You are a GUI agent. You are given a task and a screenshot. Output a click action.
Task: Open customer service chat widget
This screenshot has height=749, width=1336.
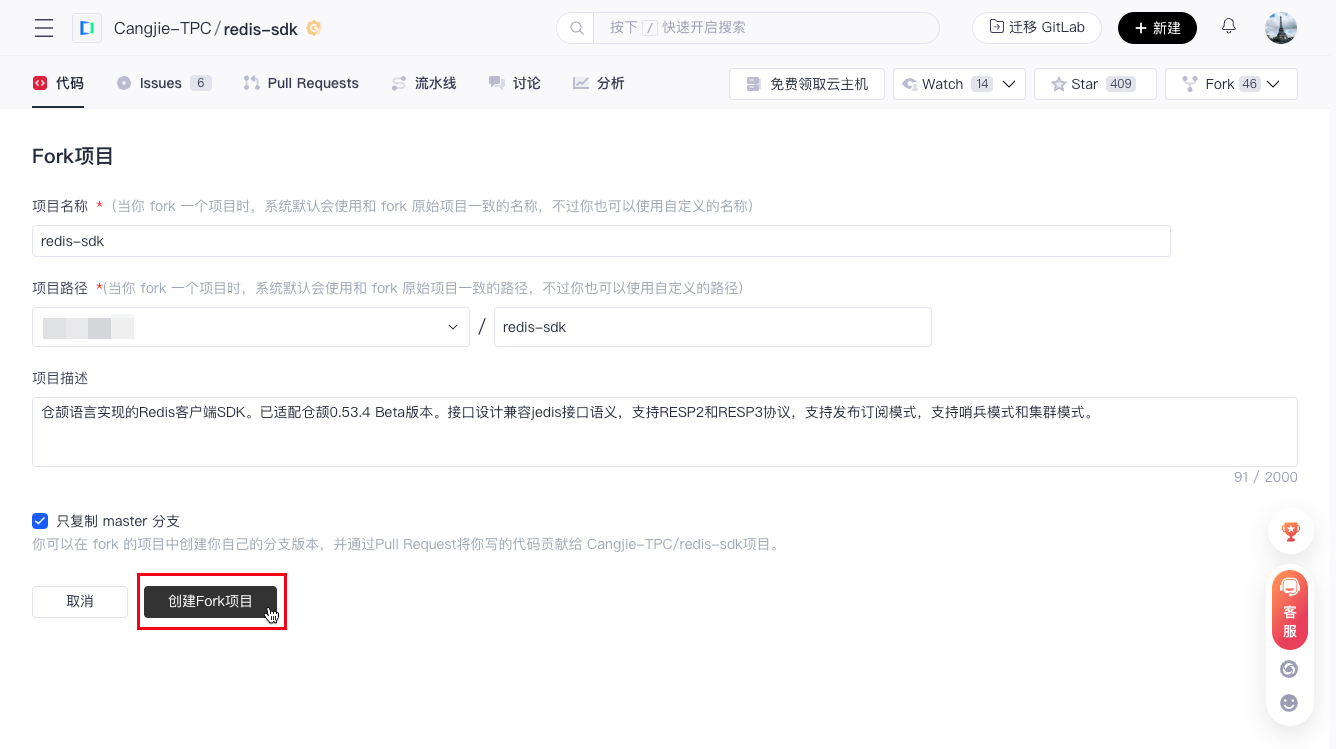(1290, 610)
